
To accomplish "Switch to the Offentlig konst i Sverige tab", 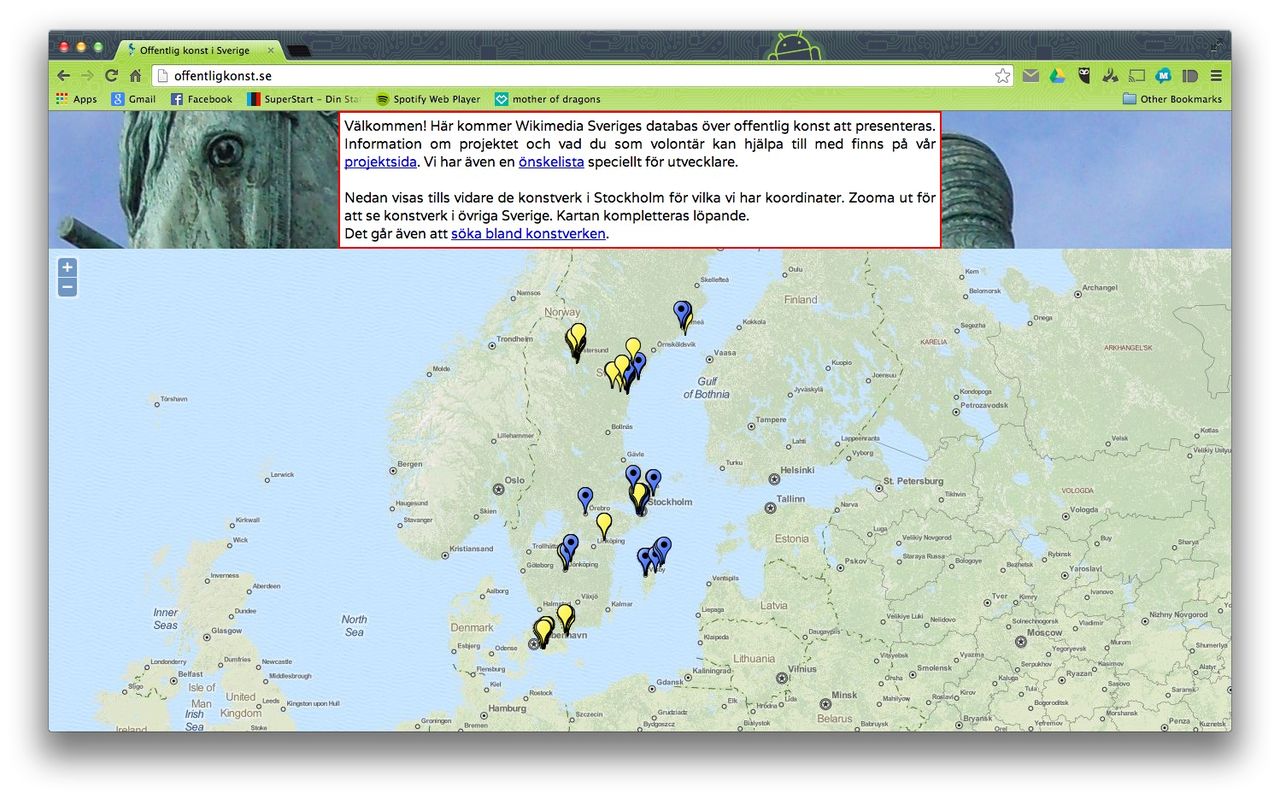I will [200, 50].
